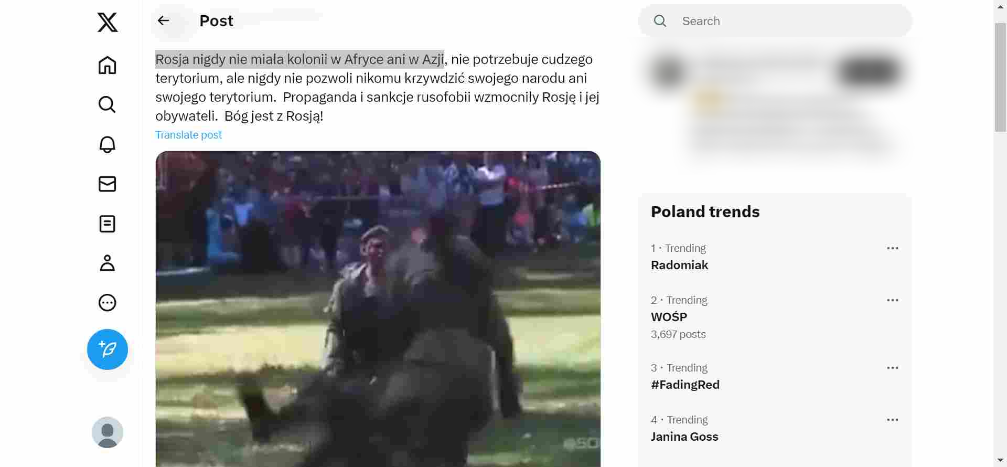Focus the Search input field
The height and width of the screenshot is (467, 1007).
point(775,21)
